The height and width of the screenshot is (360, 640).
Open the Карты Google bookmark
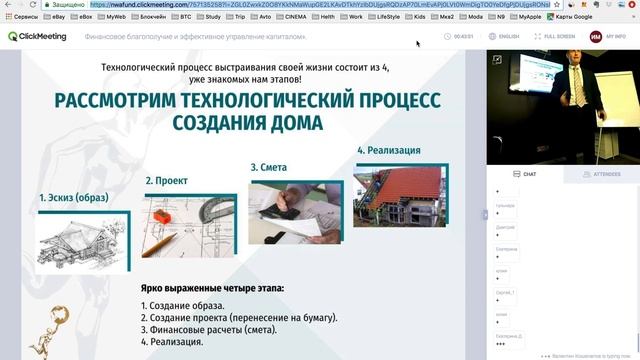[569, 17]
